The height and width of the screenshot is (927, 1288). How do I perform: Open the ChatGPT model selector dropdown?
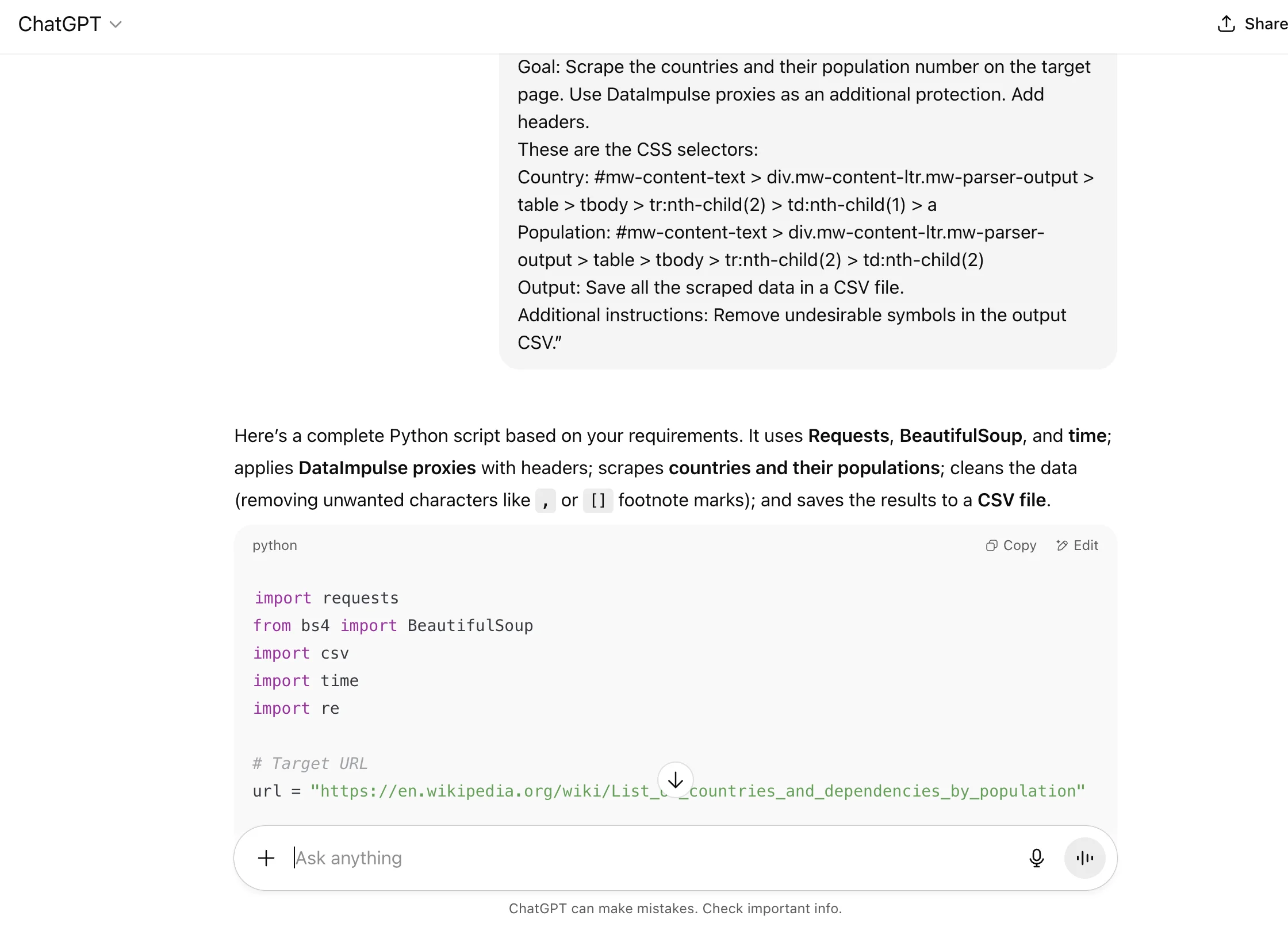[70, 24]
